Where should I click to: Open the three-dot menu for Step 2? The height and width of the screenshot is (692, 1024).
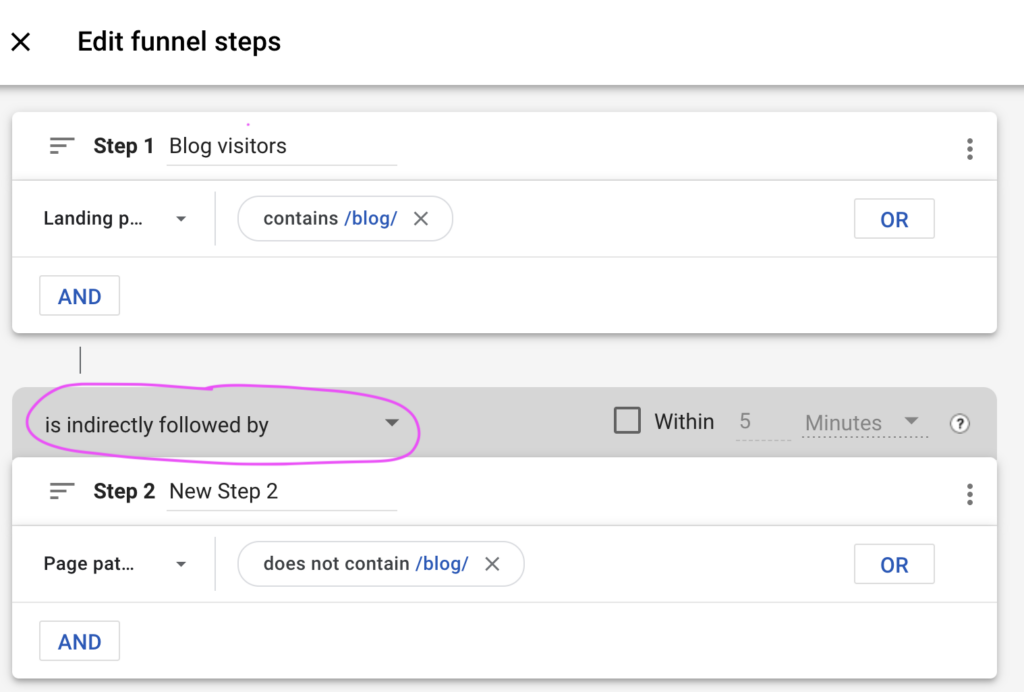[x=969, y=493]
